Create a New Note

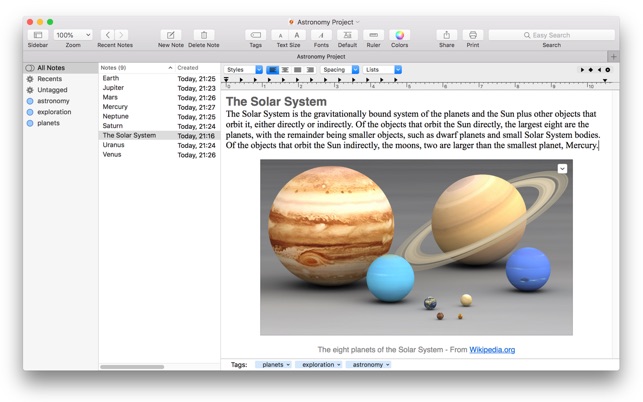[170, 35]
